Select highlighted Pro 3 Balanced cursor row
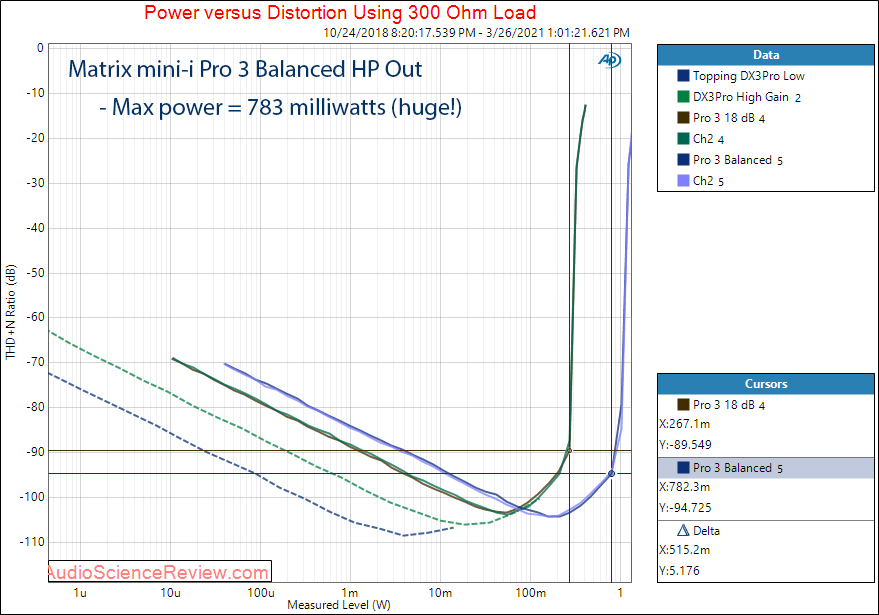 coord(766,468)
